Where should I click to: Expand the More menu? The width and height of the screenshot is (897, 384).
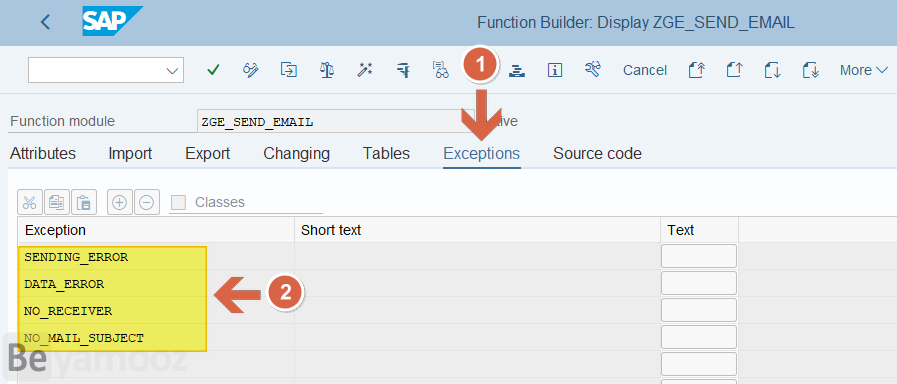(863, 70)
